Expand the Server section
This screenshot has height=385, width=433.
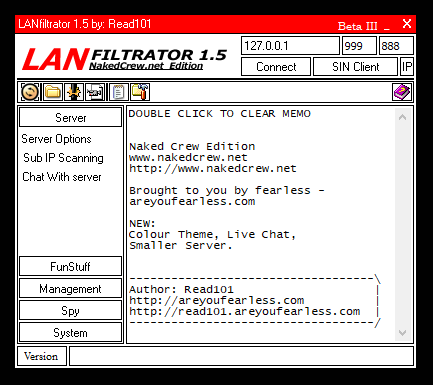pos(71,117)
